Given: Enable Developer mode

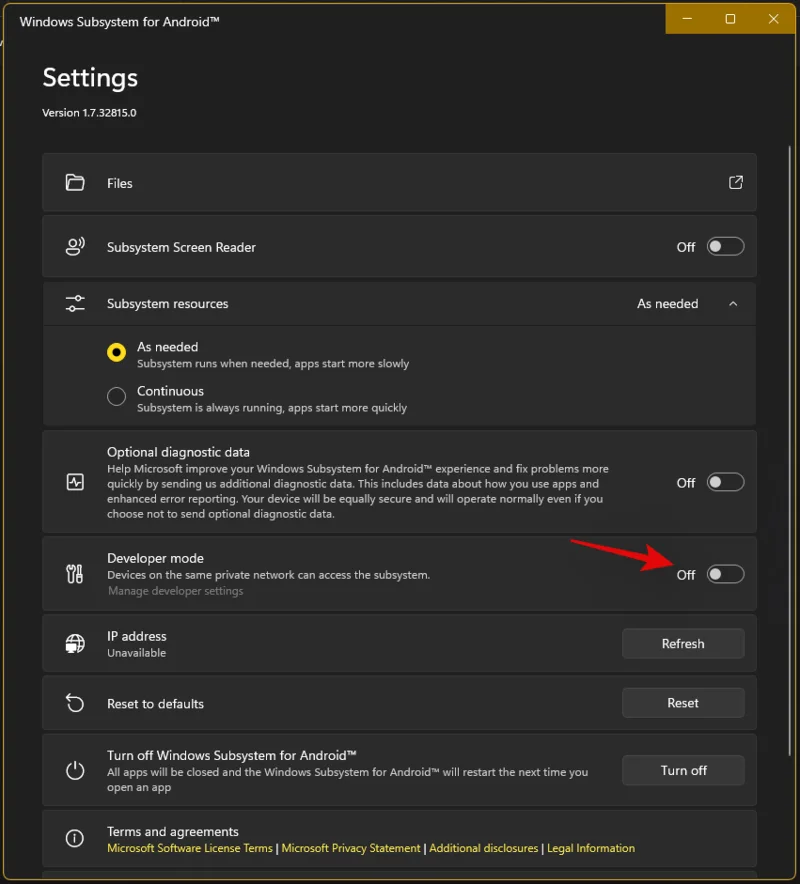Looking at the screenshot, I should pos(726,574).
